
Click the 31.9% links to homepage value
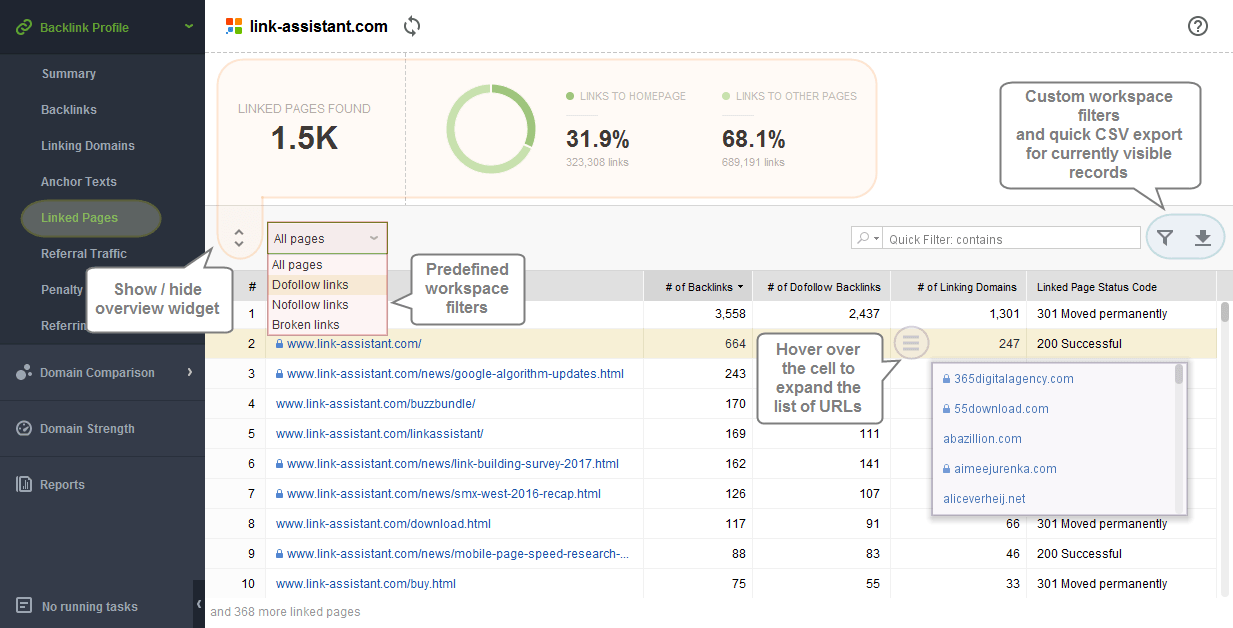tap(597, 139)
